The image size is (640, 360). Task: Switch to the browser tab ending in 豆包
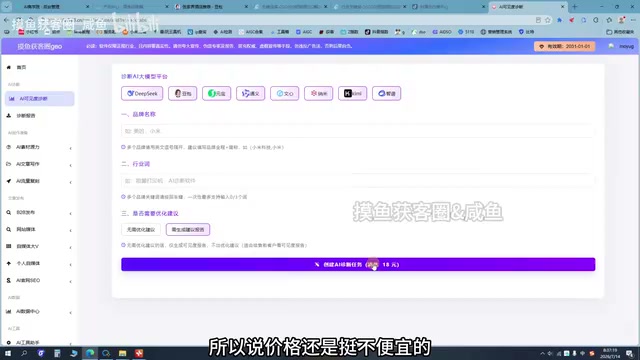[x=211, y=7]
